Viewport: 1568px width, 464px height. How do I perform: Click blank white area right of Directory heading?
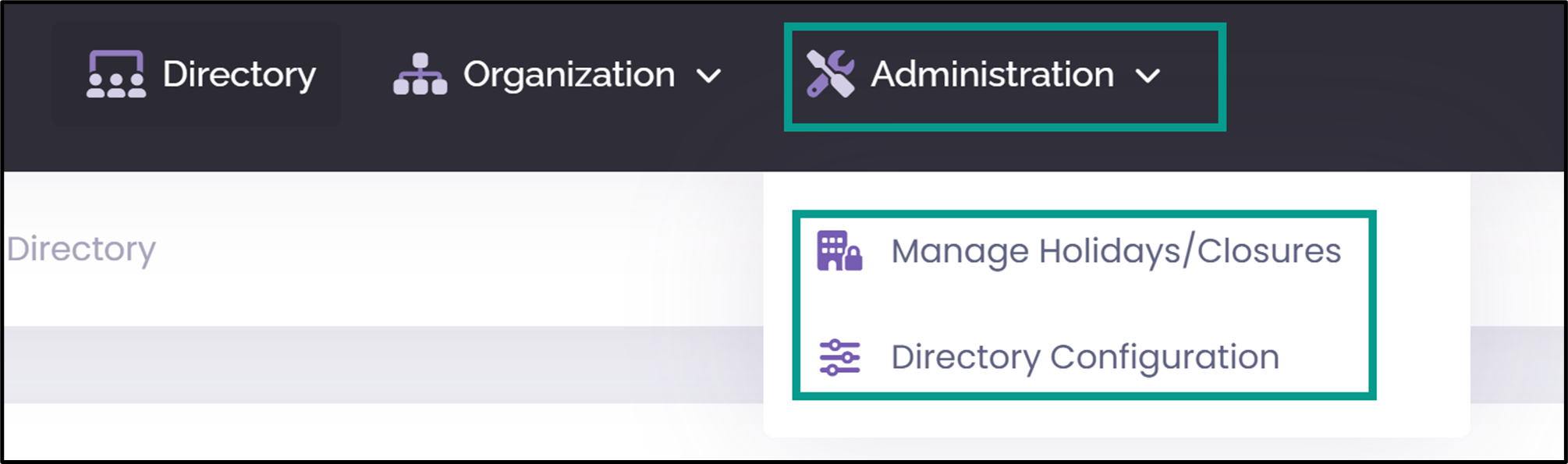460,250
